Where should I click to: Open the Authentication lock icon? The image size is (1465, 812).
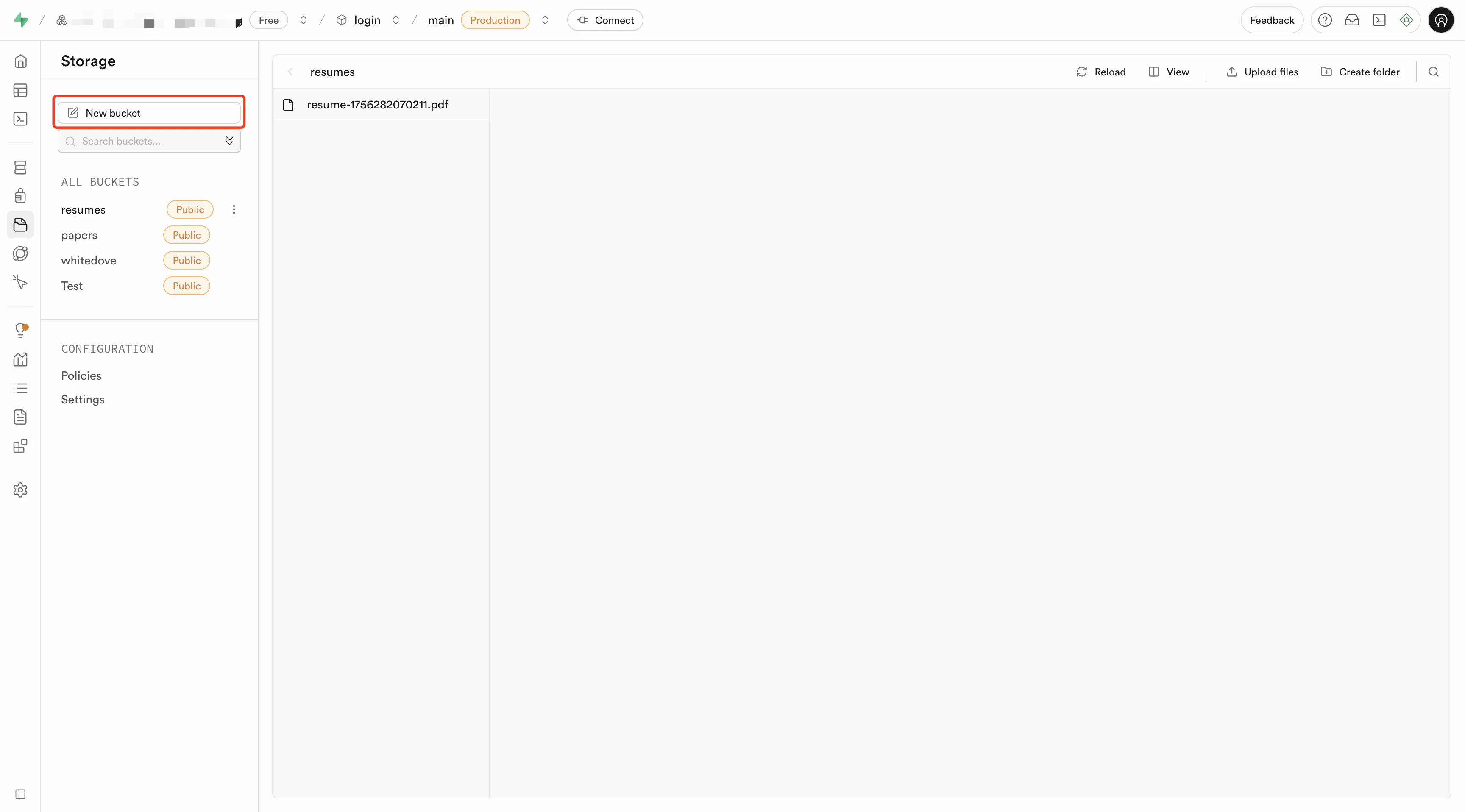coord(20,196)
